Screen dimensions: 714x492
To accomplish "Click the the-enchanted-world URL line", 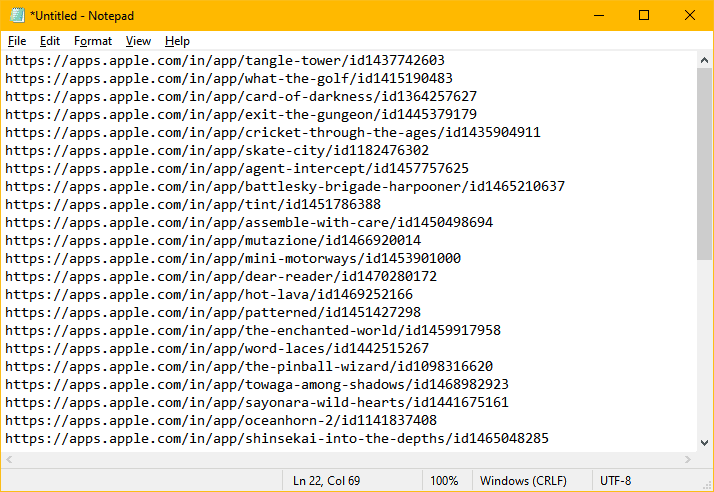I will point(253,330).
